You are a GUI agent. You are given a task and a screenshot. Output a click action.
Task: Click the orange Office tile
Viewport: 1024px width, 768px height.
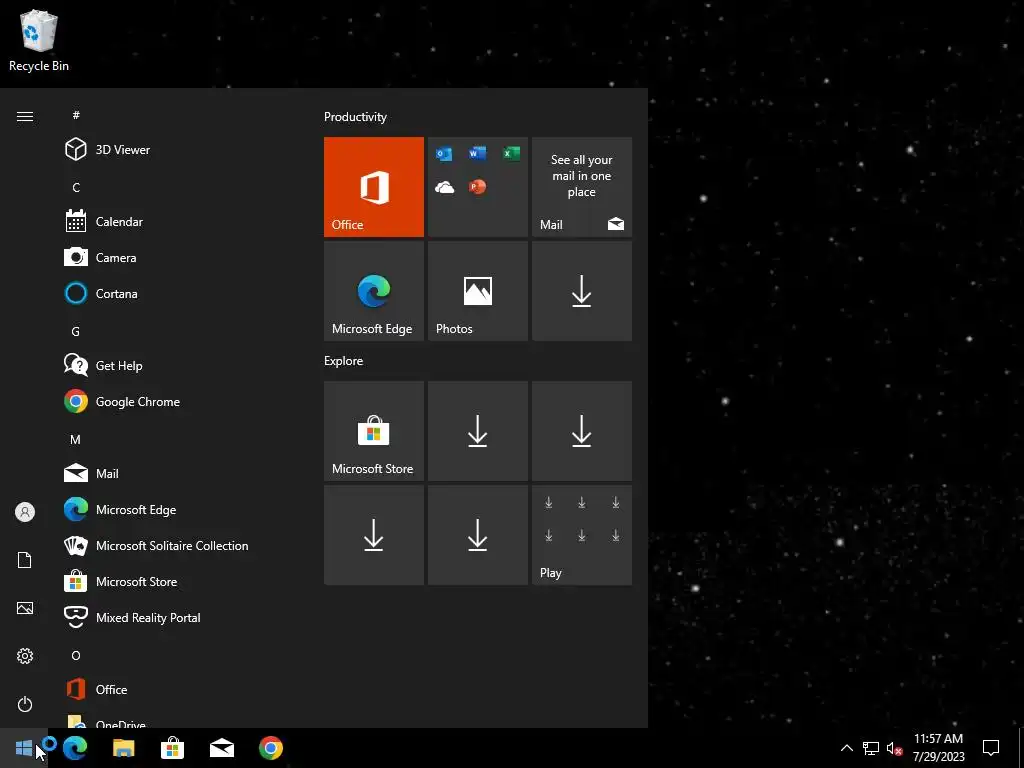[374, 187]
